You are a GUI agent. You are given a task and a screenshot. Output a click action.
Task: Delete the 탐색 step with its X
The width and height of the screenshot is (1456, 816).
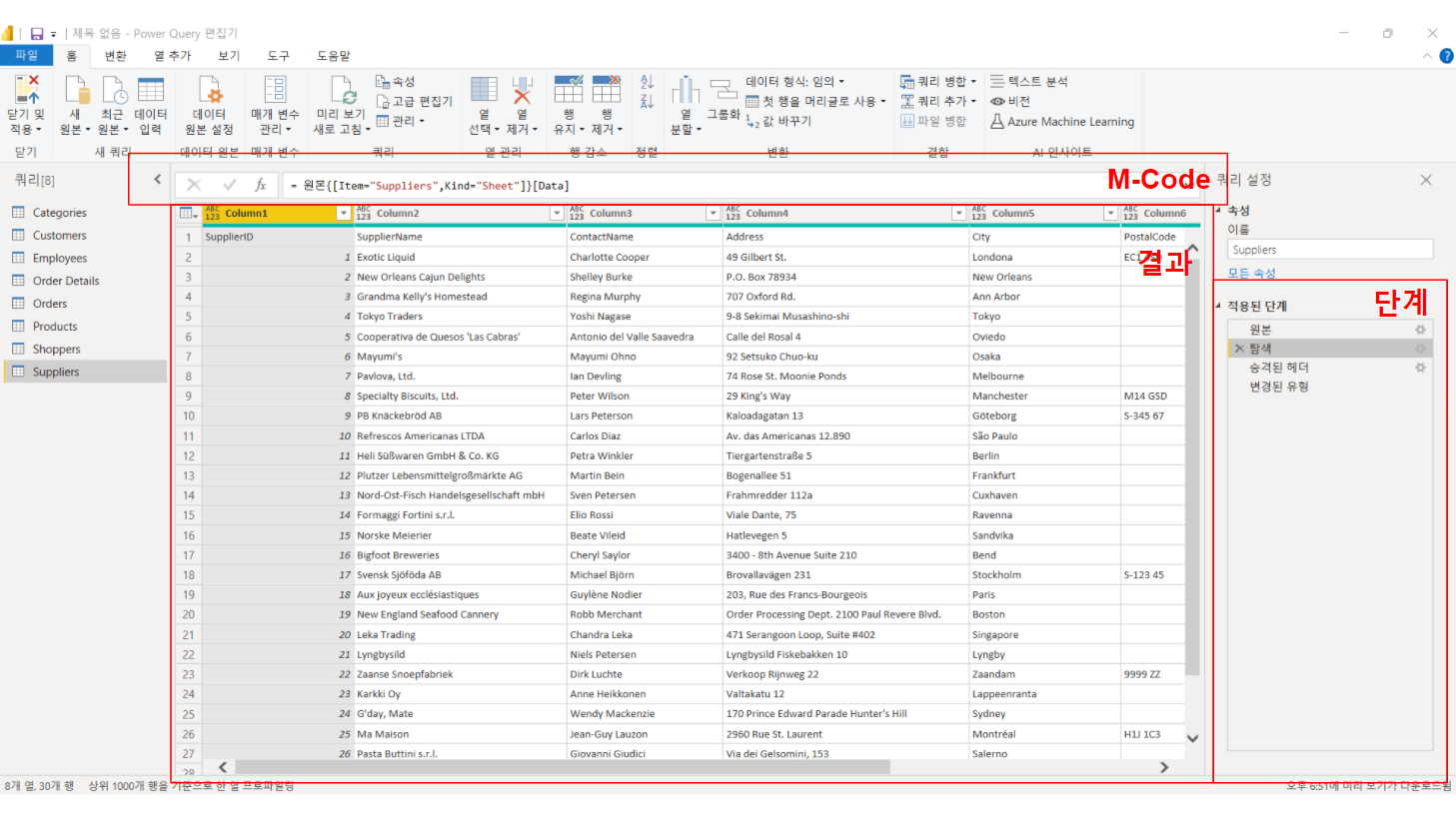(x=1239, y=349)
